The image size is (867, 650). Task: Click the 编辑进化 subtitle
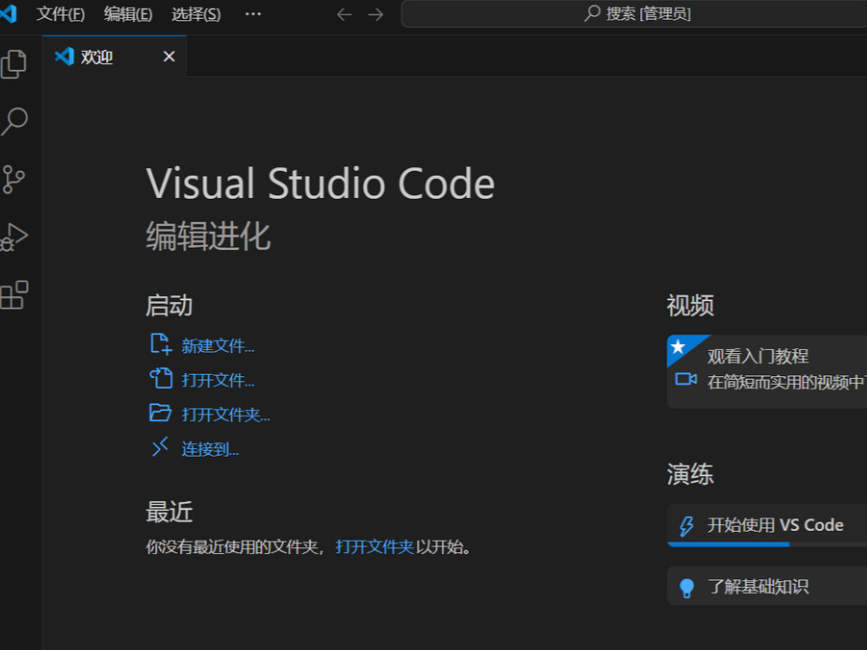click(x=208, y=236)
